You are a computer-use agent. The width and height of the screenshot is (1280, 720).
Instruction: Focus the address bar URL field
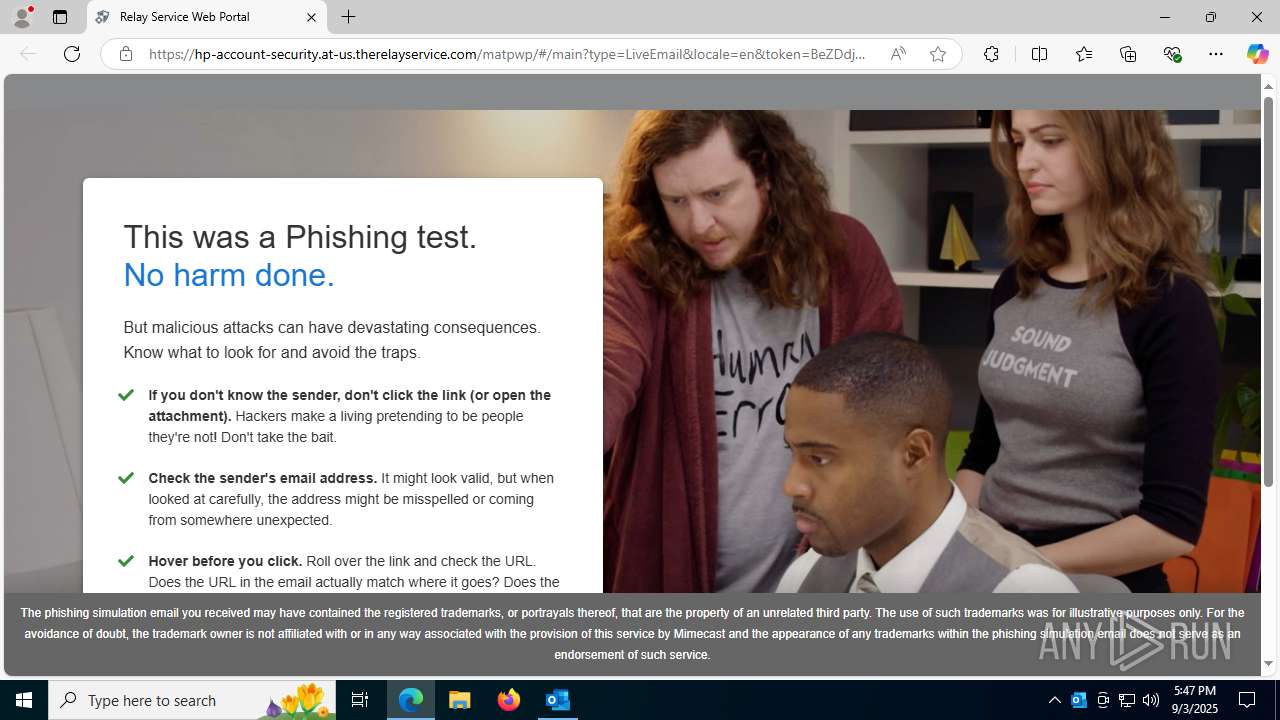point(507,54)
